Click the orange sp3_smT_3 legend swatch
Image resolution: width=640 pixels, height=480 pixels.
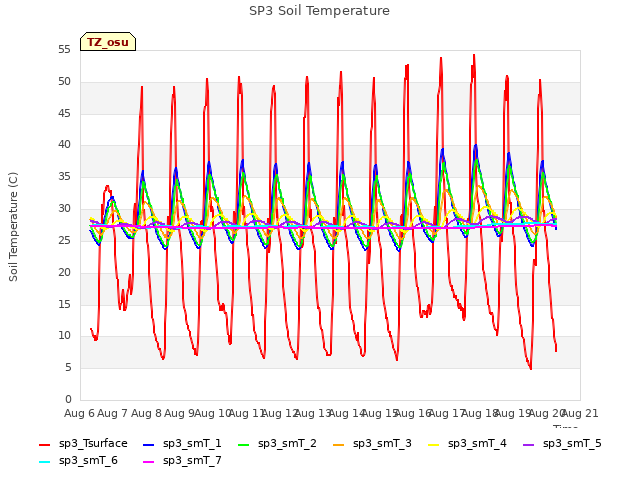[339, 444]
